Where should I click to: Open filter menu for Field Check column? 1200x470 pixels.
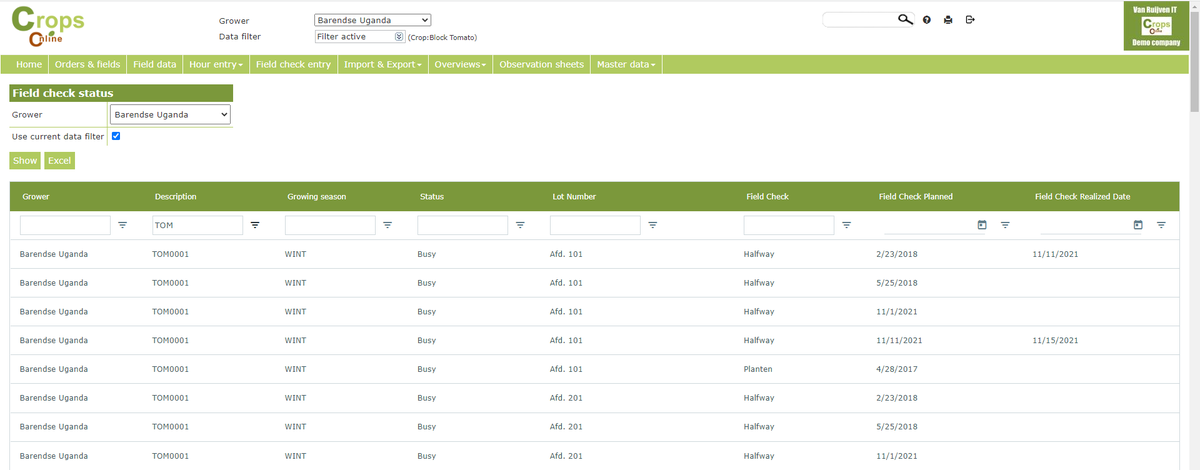(x=846, y=225)
